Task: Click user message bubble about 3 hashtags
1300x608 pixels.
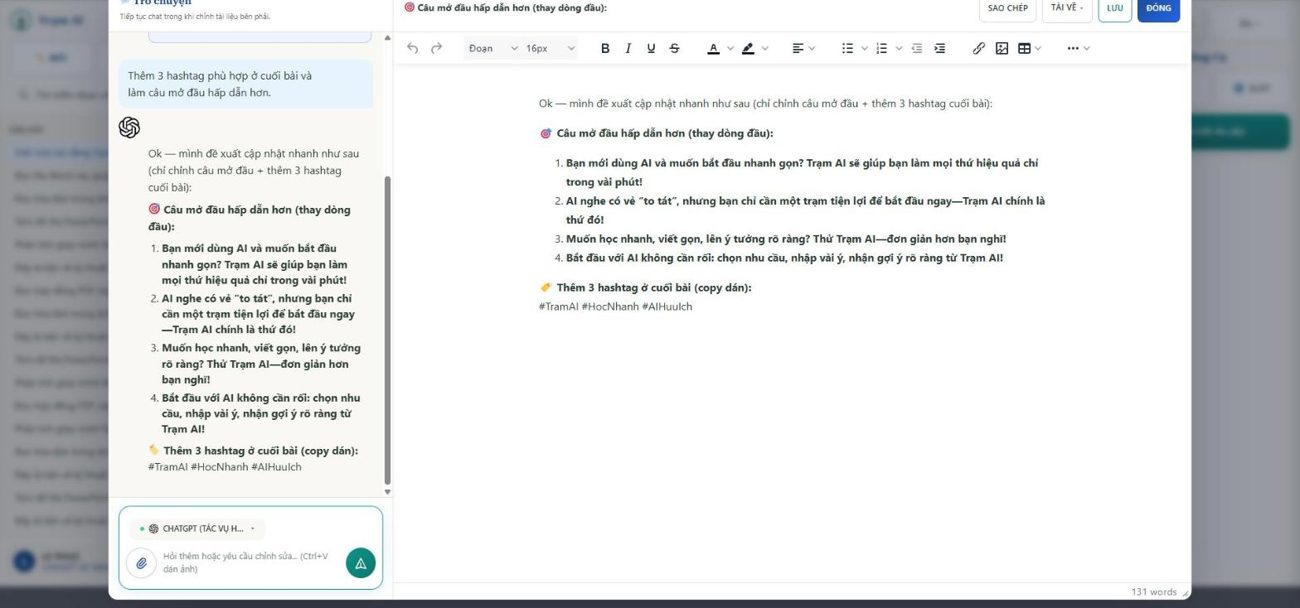Action: pos(246,84)
